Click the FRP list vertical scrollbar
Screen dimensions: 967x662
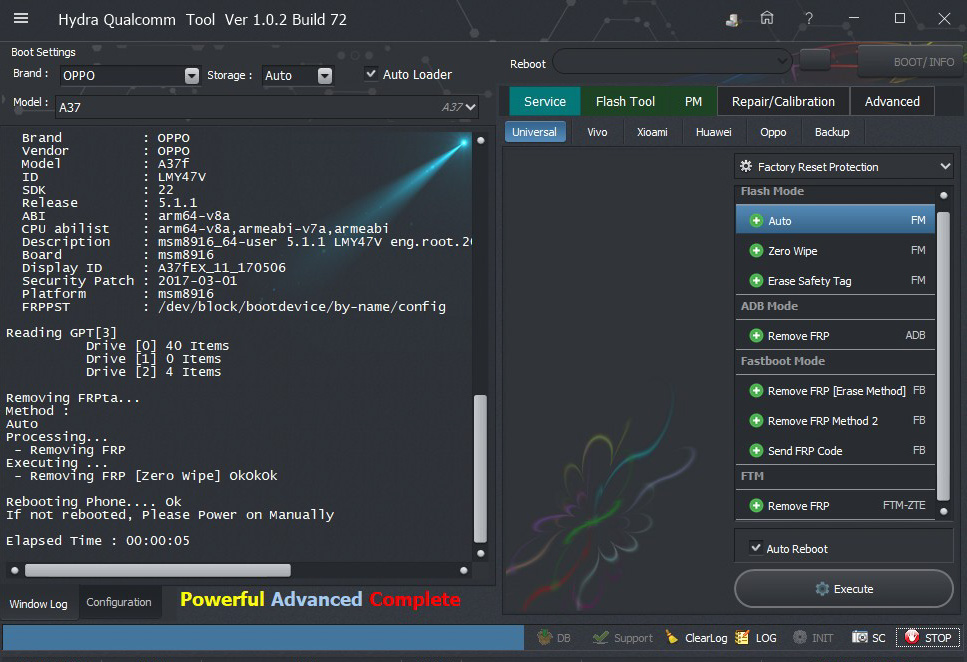click(x=943, y=355)
